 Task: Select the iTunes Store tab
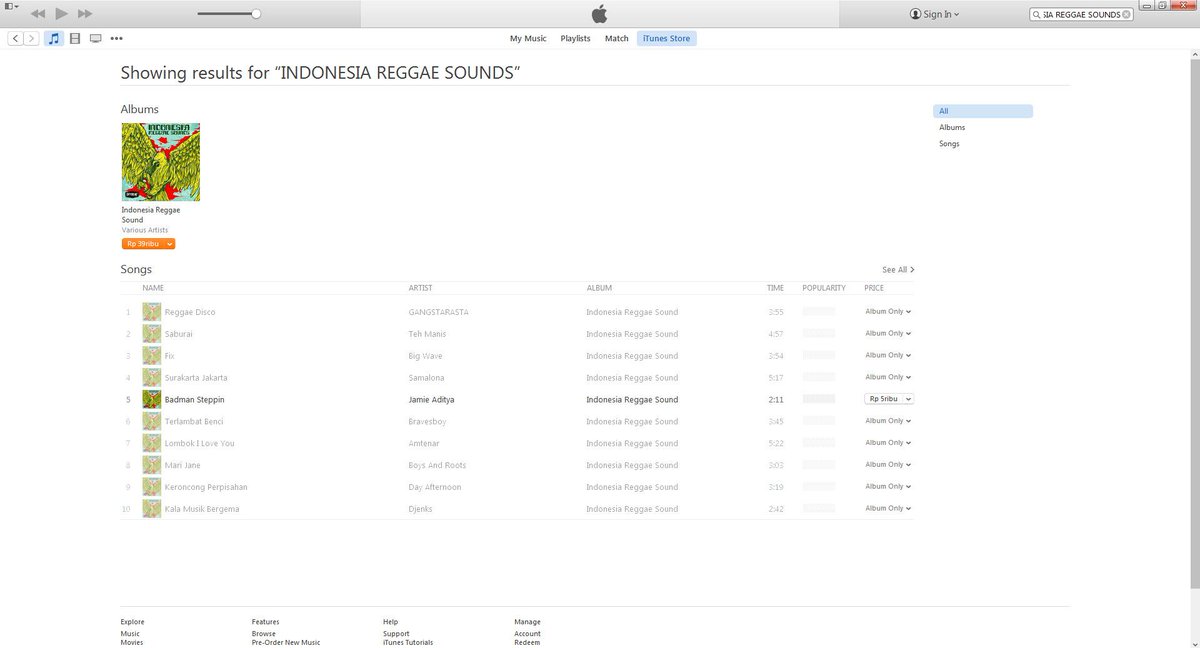coord(667,38)
